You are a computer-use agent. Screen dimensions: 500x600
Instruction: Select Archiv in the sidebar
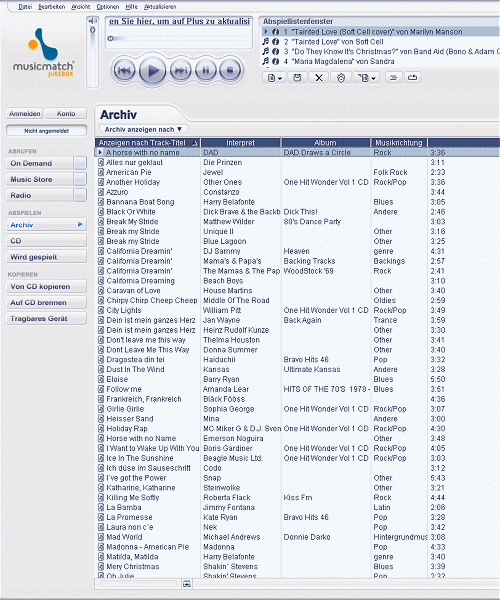tap(46, 225)
